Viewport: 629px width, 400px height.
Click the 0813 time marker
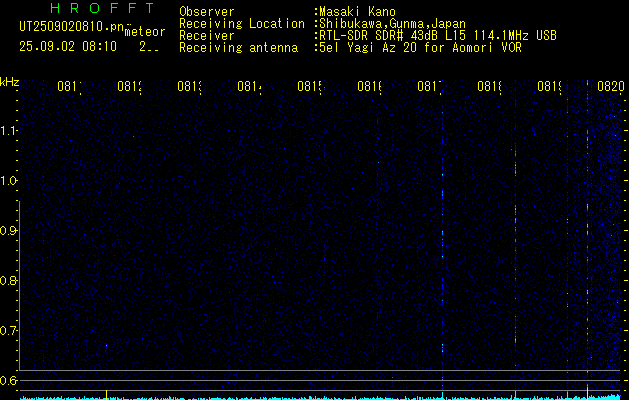(190, 87)
